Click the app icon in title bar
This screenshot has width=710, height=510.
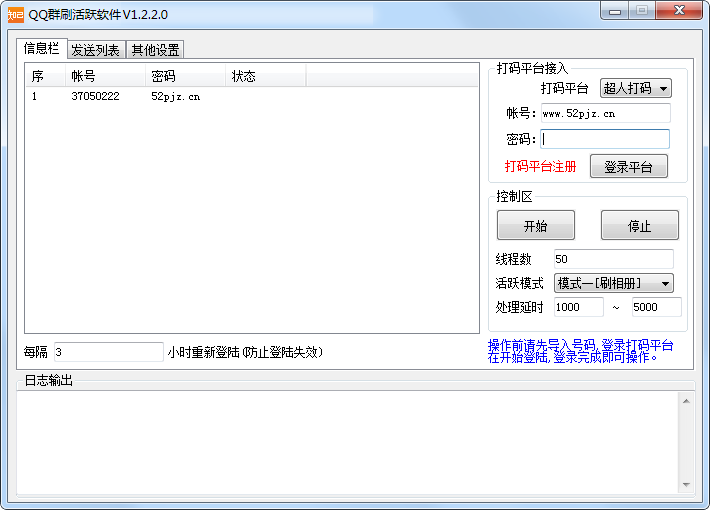click(x=15, y=15)
